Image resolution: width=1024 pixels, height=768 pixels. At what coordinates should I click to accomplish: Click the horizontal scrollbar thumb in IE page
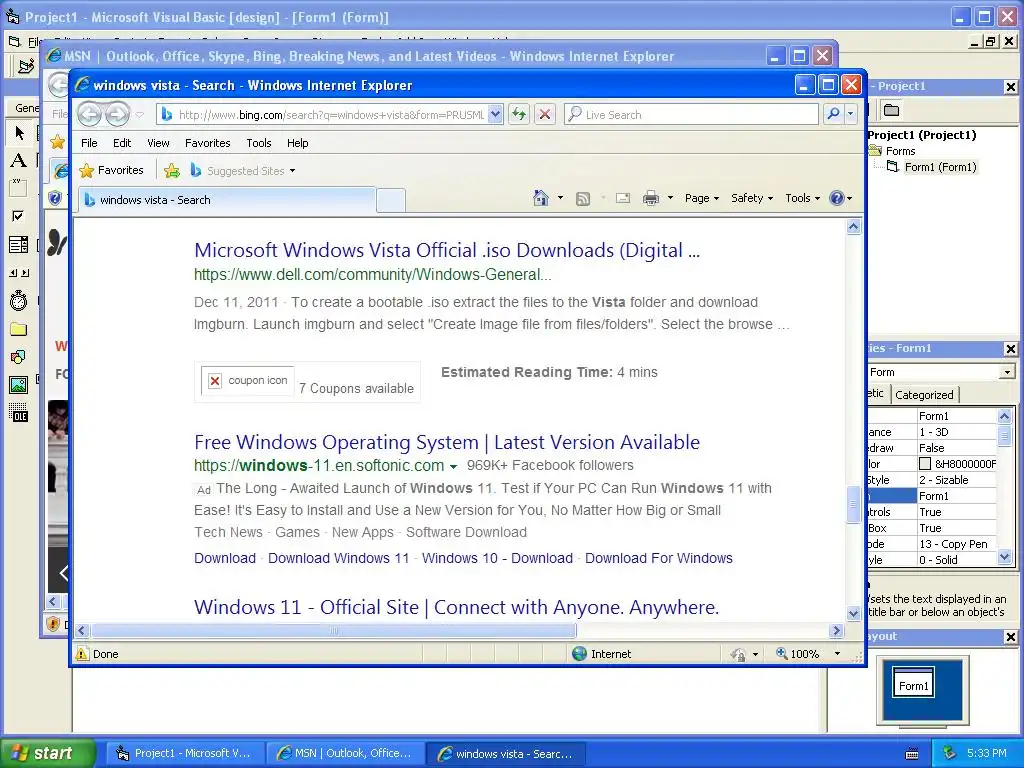click(334, 631)
